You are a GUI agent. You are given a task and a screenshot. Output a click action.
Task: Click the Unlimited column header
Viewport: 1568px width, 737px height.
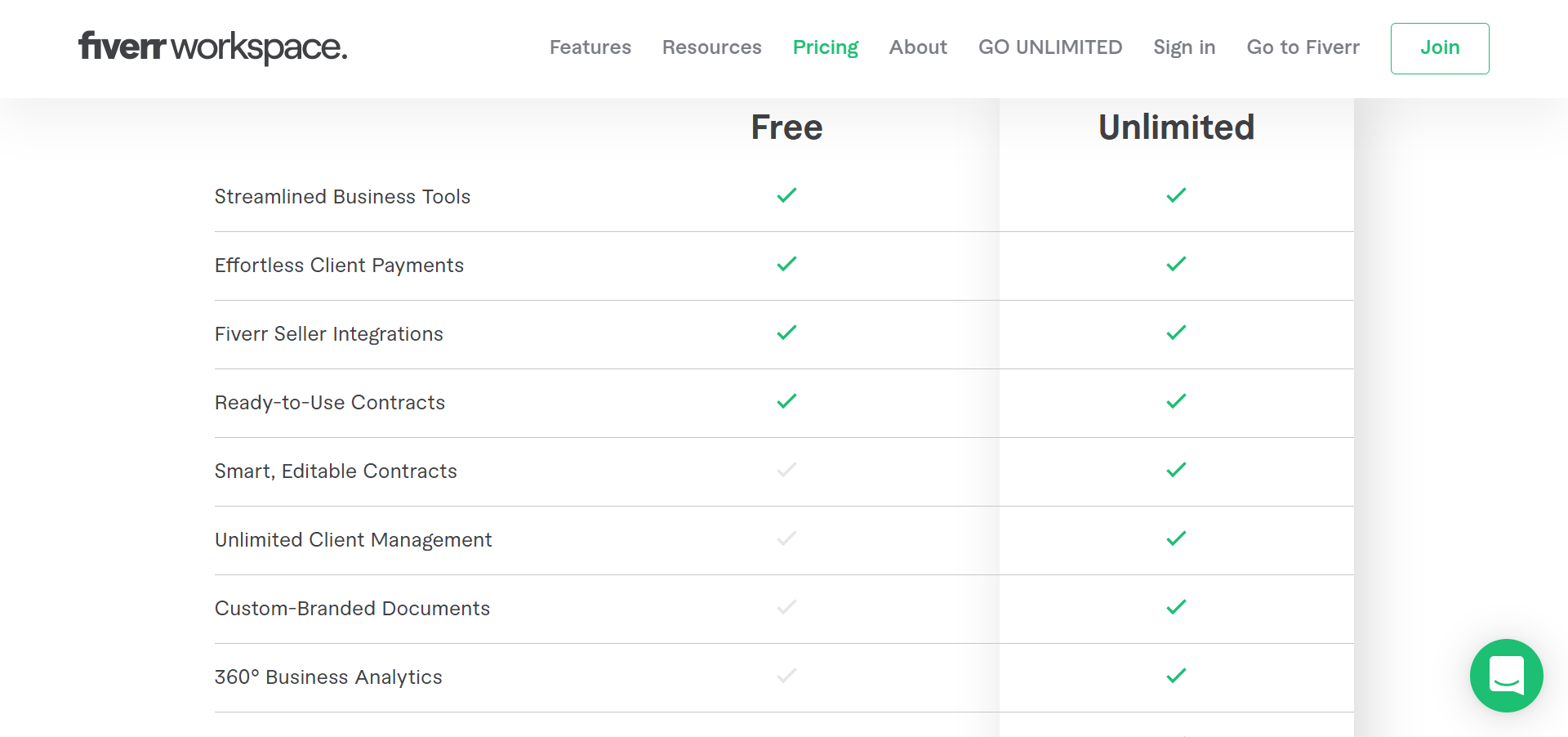(x=1176, y=127)
